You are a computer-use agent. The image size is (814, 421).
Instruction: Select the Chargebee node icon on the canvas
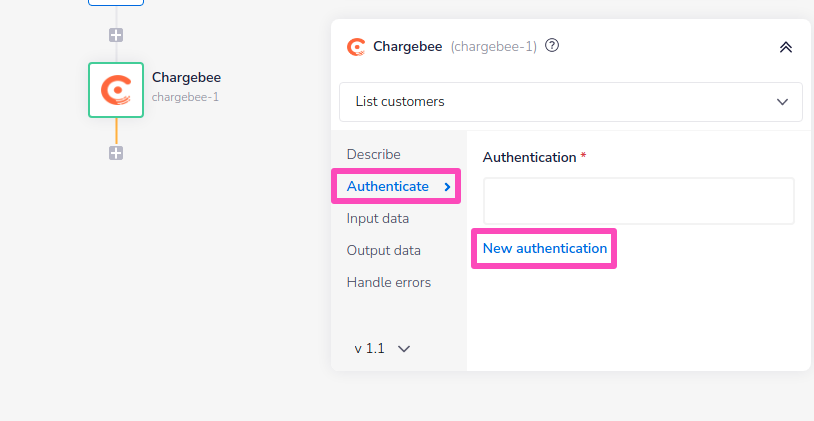click(116, 90)
